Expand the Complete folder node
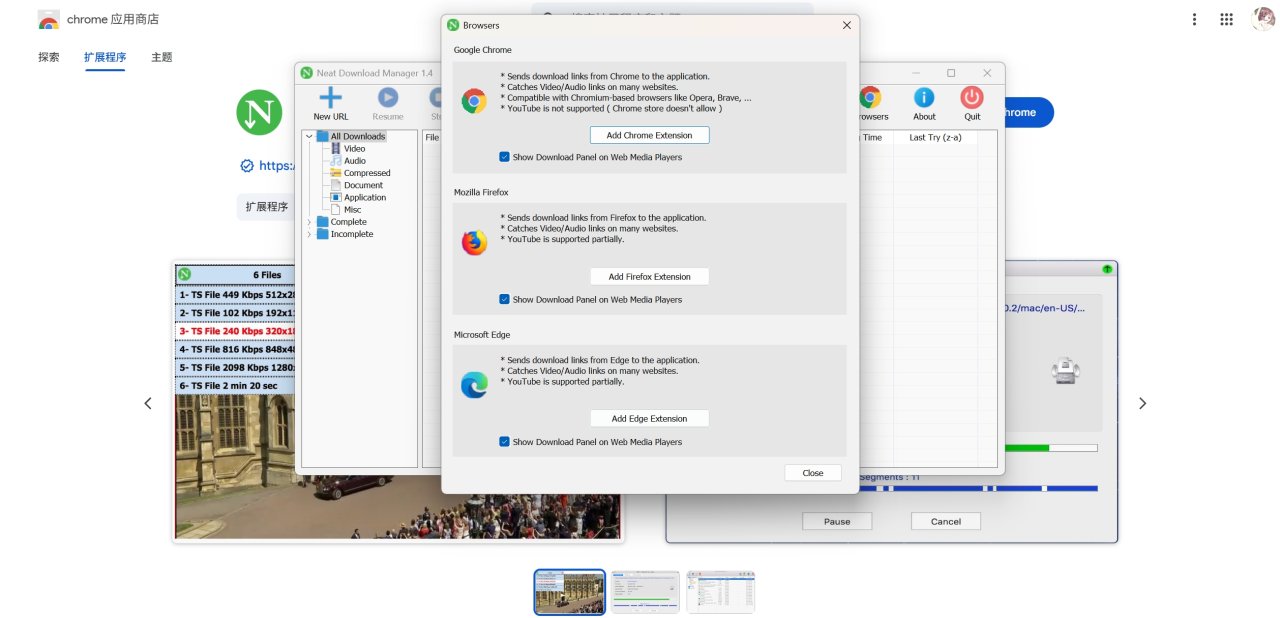 tap(309, 222)
